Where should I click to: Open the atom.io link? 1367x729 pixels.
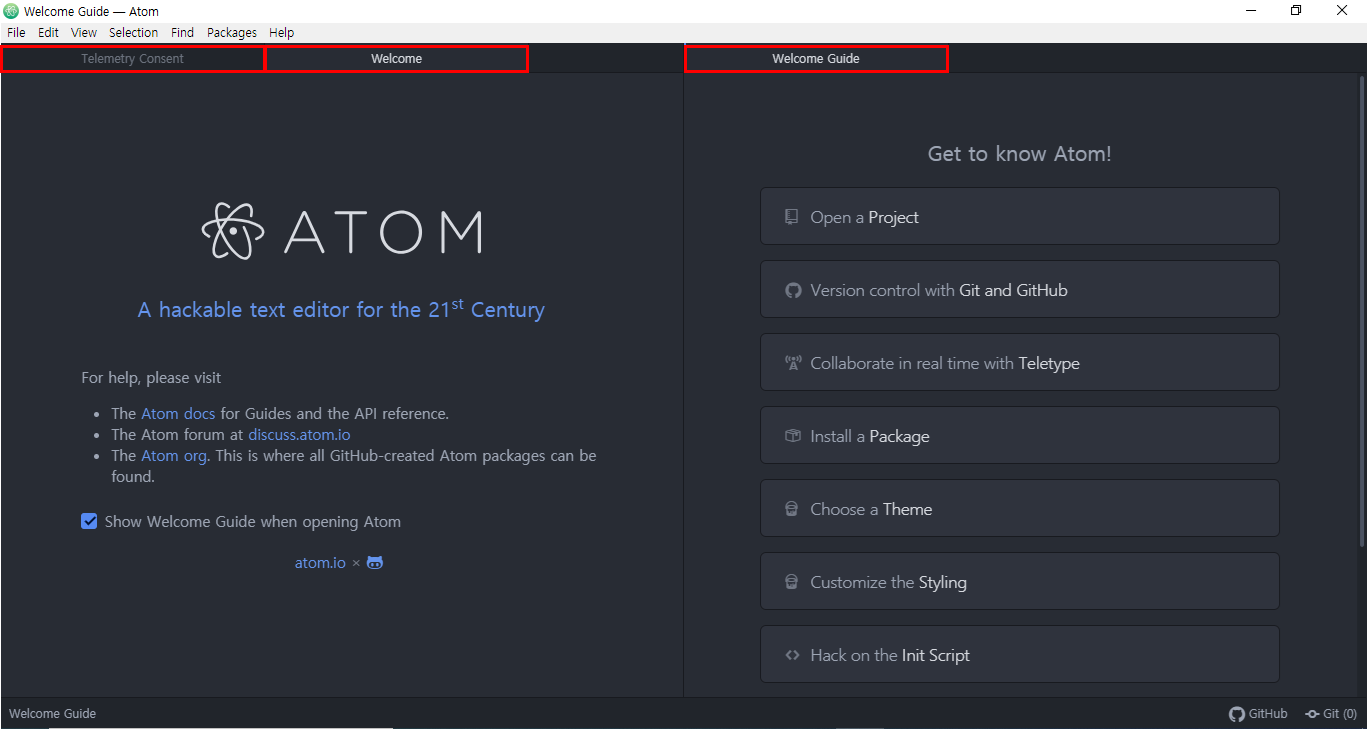320,563
